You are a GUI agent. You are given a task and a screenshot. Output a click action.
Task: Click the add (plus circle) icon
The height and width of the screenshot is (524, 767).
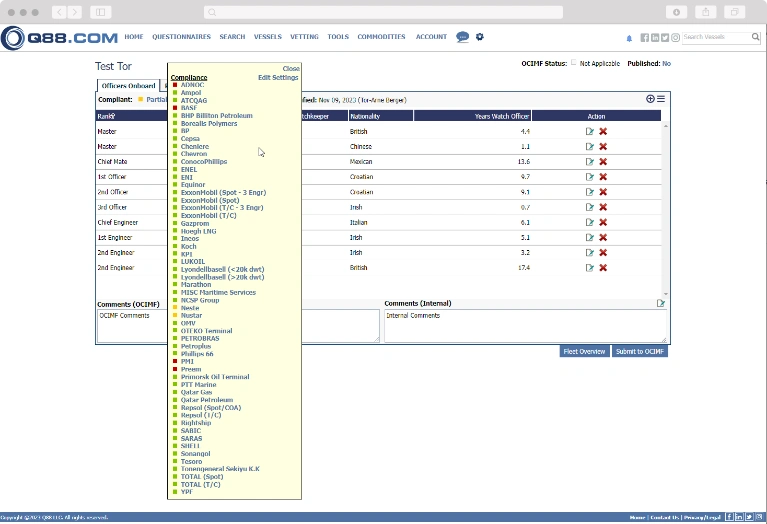click(651, 99)
